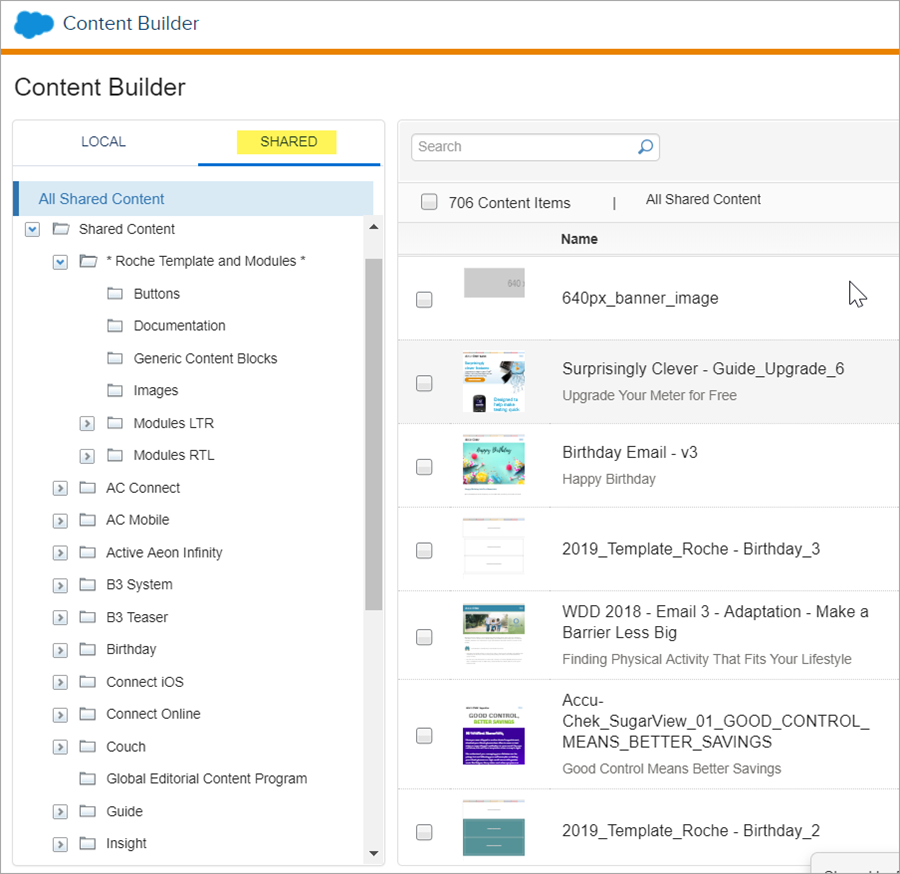This screenshot has width=900, height=874.
Task: Sort by the Name column header
Action: [579, 239]
